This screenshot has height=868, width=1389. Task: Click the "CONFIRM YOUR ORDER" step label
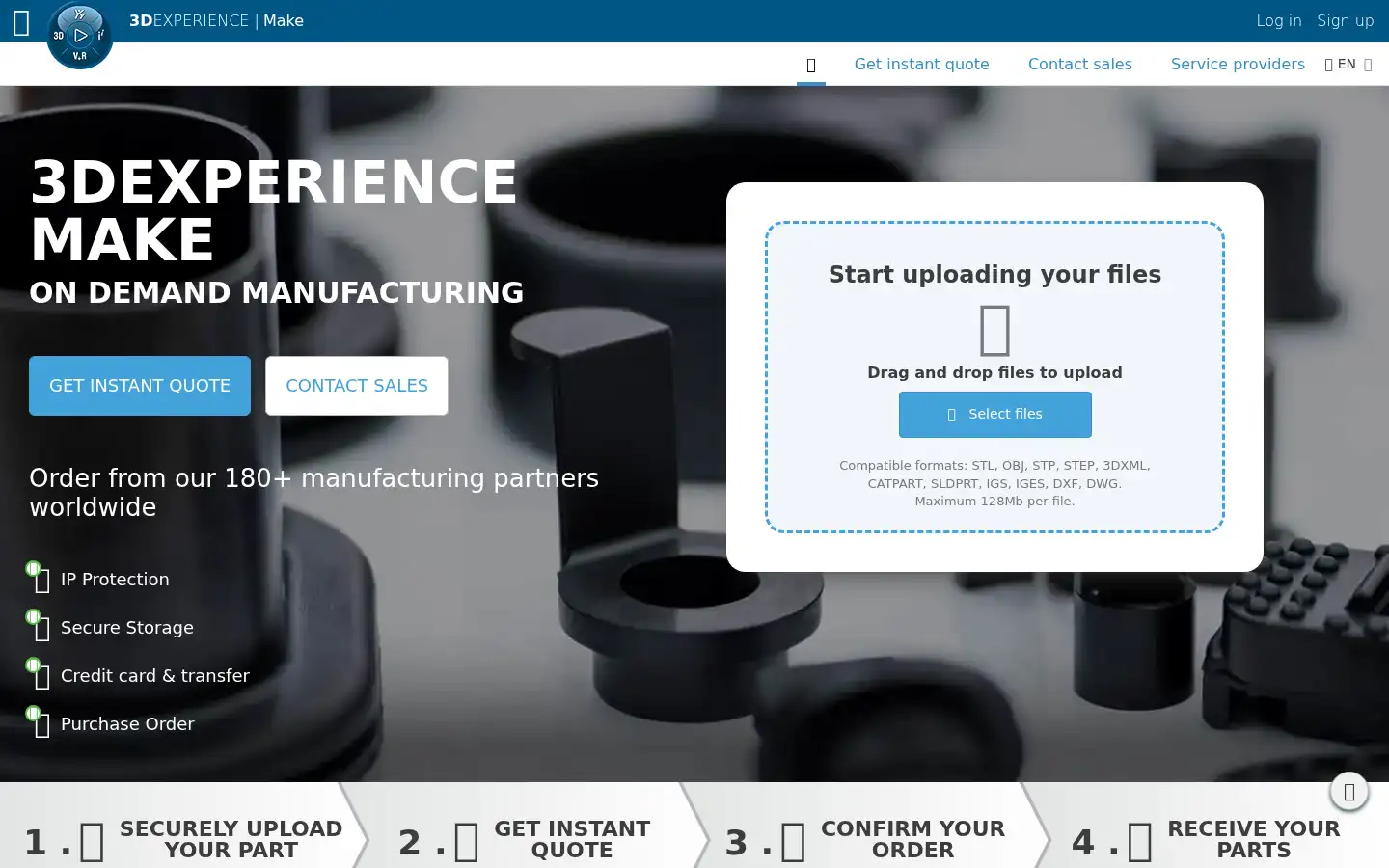click(x=912, y=839)
